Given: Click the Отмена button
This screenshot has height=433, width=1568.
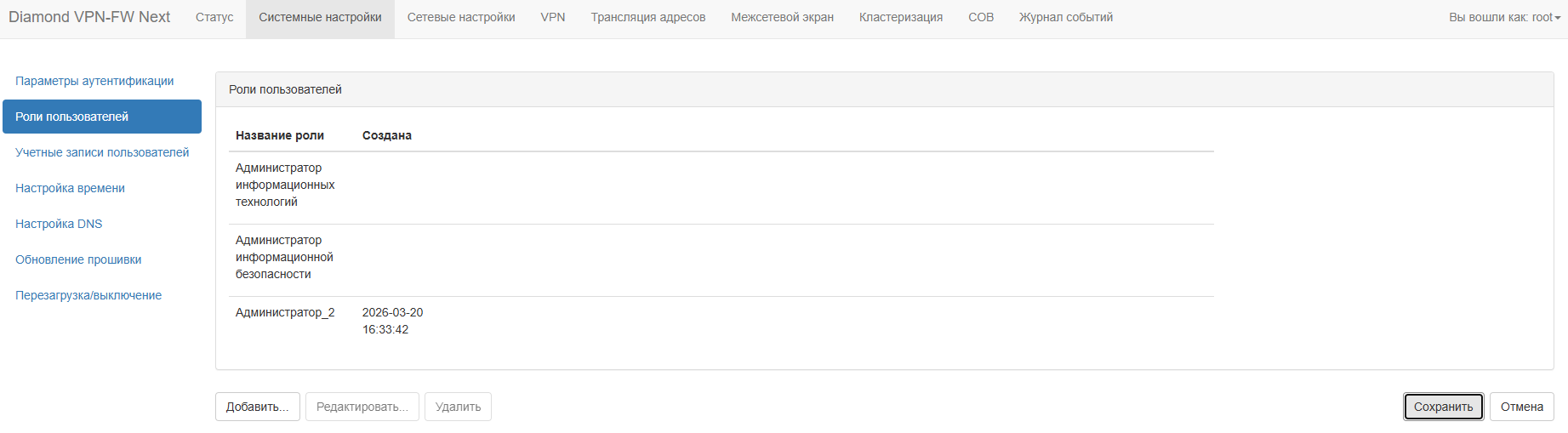Looking at the screenshot, I should tap(1521, 407).
